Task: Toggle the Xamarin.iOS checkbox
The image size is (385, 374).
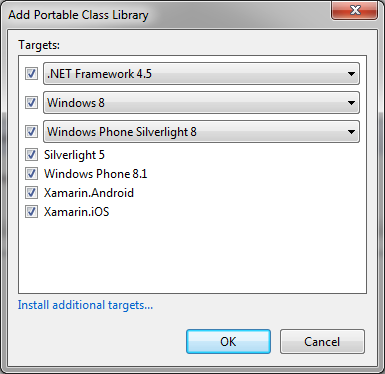Action: [31, 212]
